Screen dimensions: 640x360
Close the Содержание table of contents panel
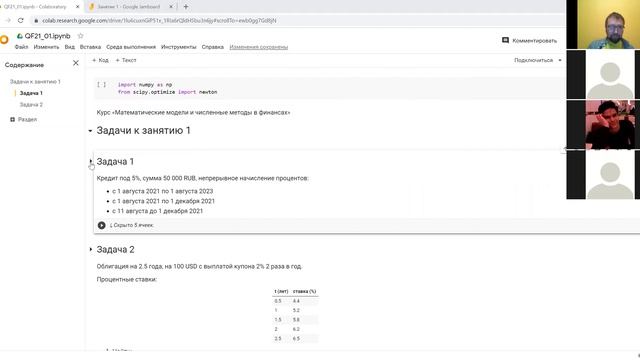coord(76,63)
